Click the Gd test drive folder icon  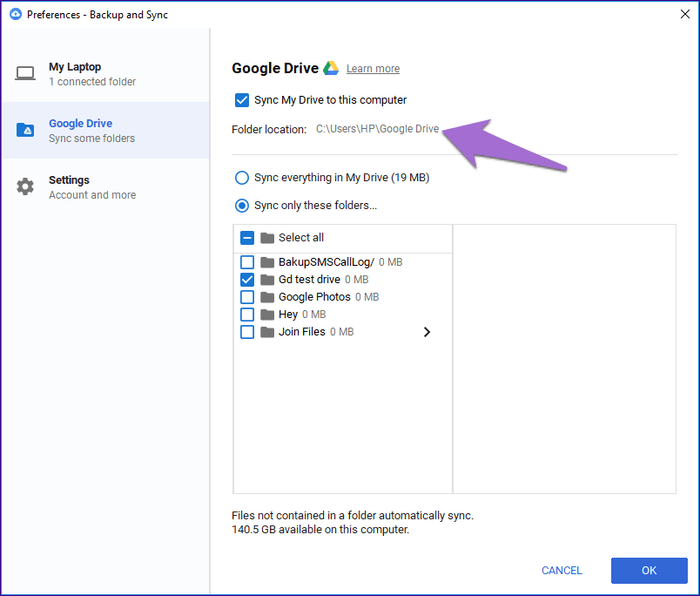click(267, 279)
